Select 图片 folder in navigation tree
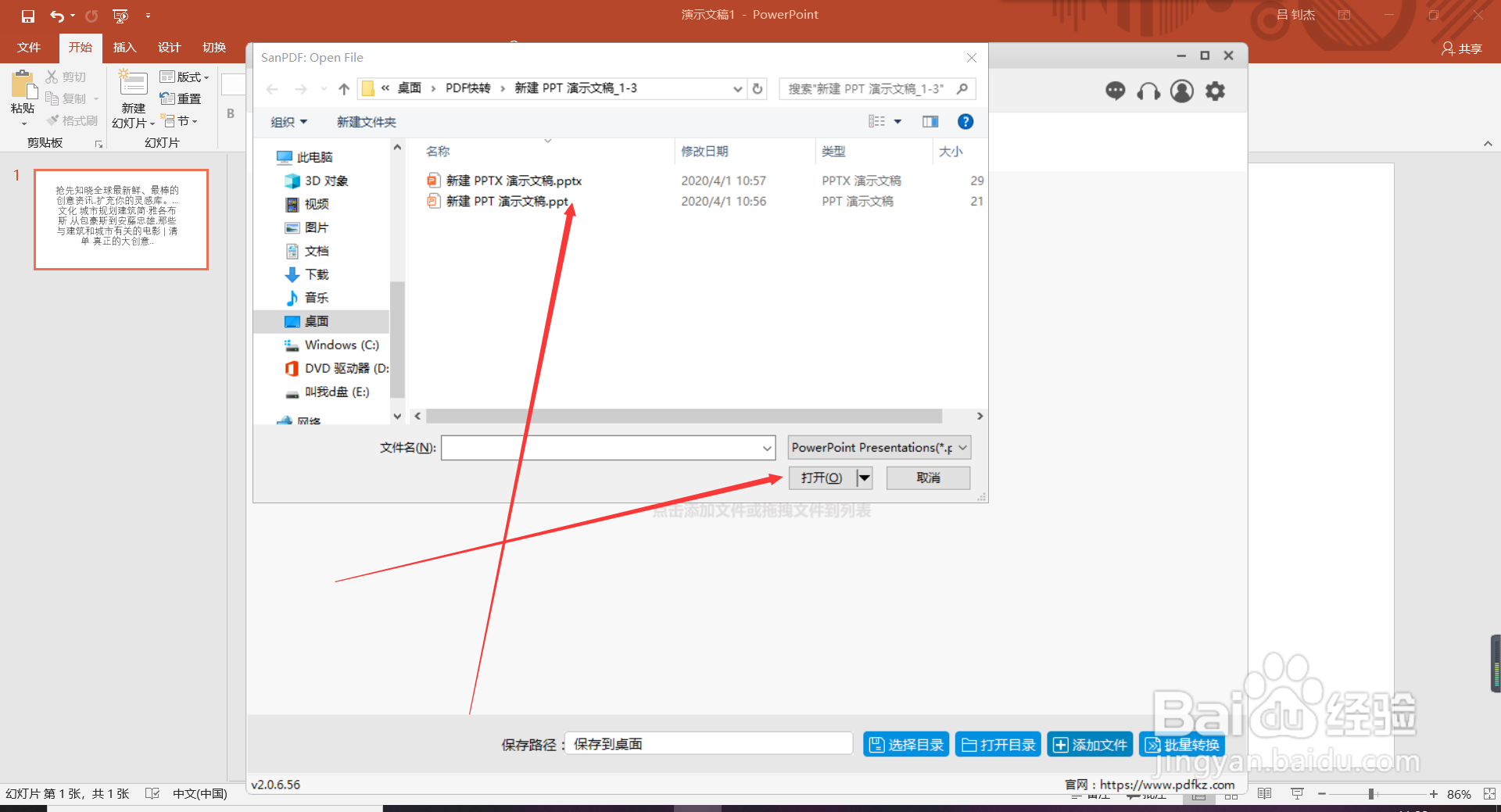This screenshot has height=812, width=1501. click(x=306, y=227)
